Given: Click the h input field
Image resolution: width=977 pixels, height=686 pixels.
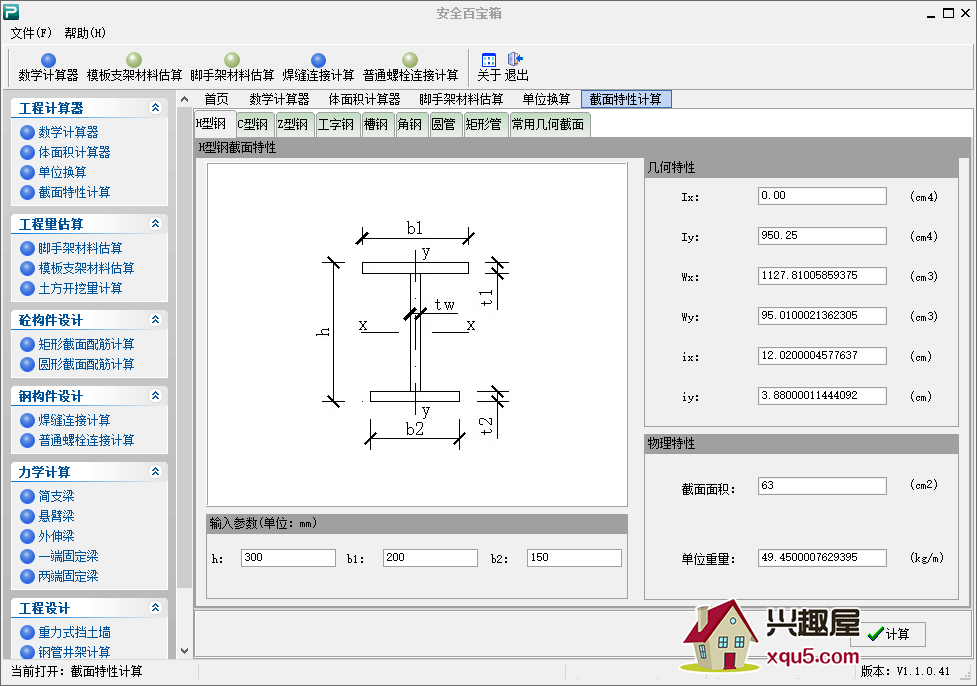Looking at the screenshot, I should click(x=288, y=558).
